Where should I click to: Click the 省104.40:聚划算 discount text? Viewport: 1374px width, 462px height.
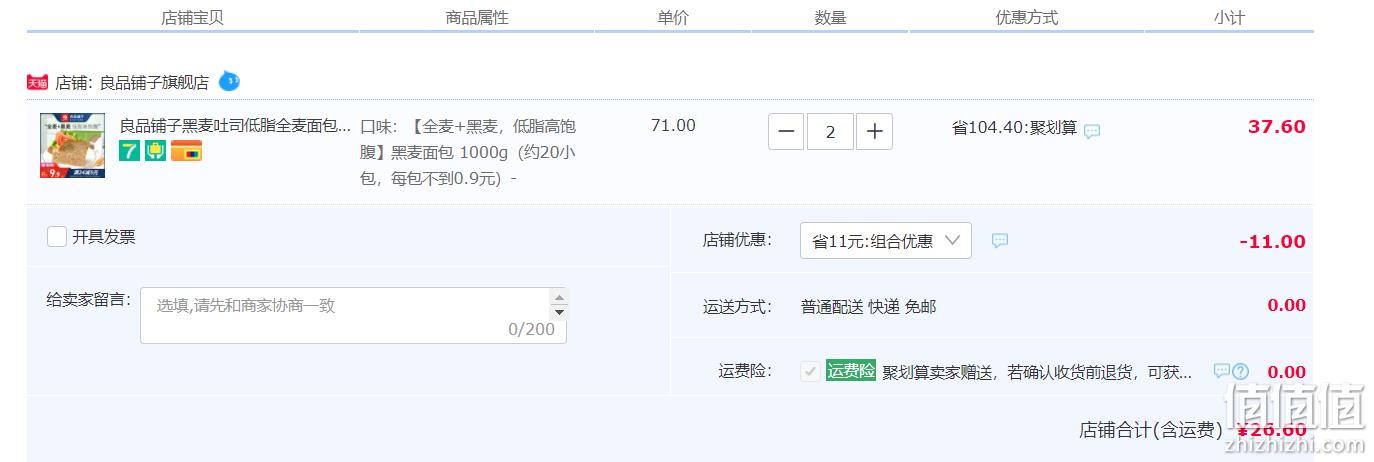point(1014,128)
